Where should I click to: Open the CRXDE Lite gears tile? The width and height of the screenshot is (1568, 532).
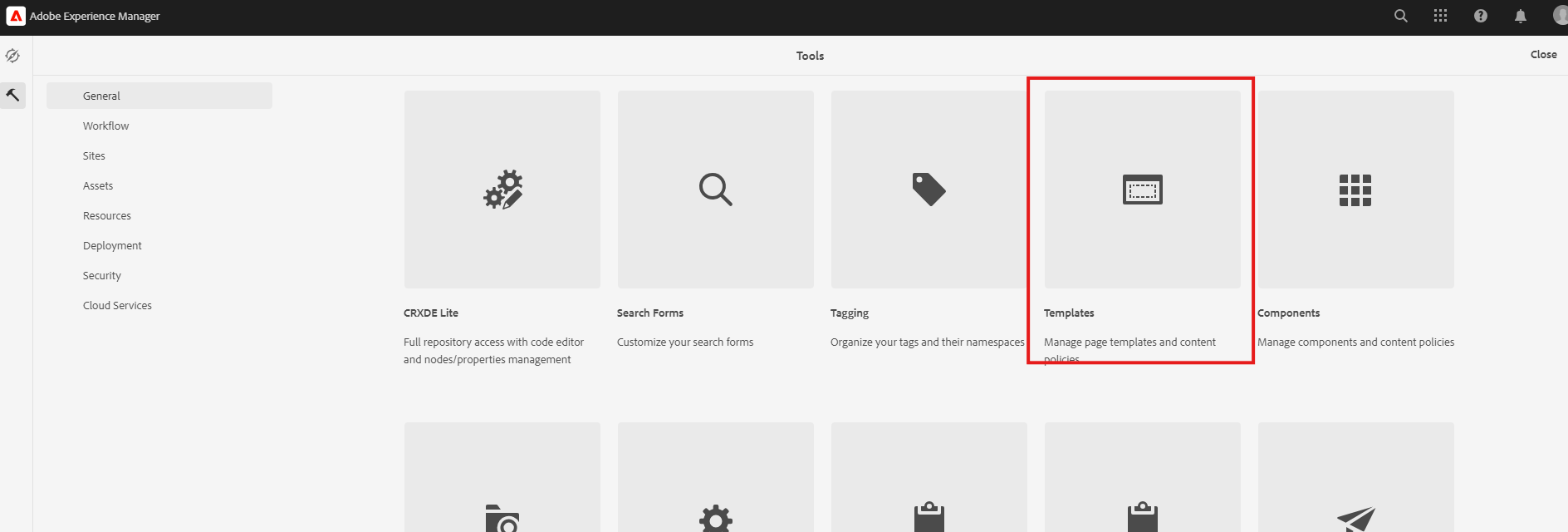tap(502, 190)
